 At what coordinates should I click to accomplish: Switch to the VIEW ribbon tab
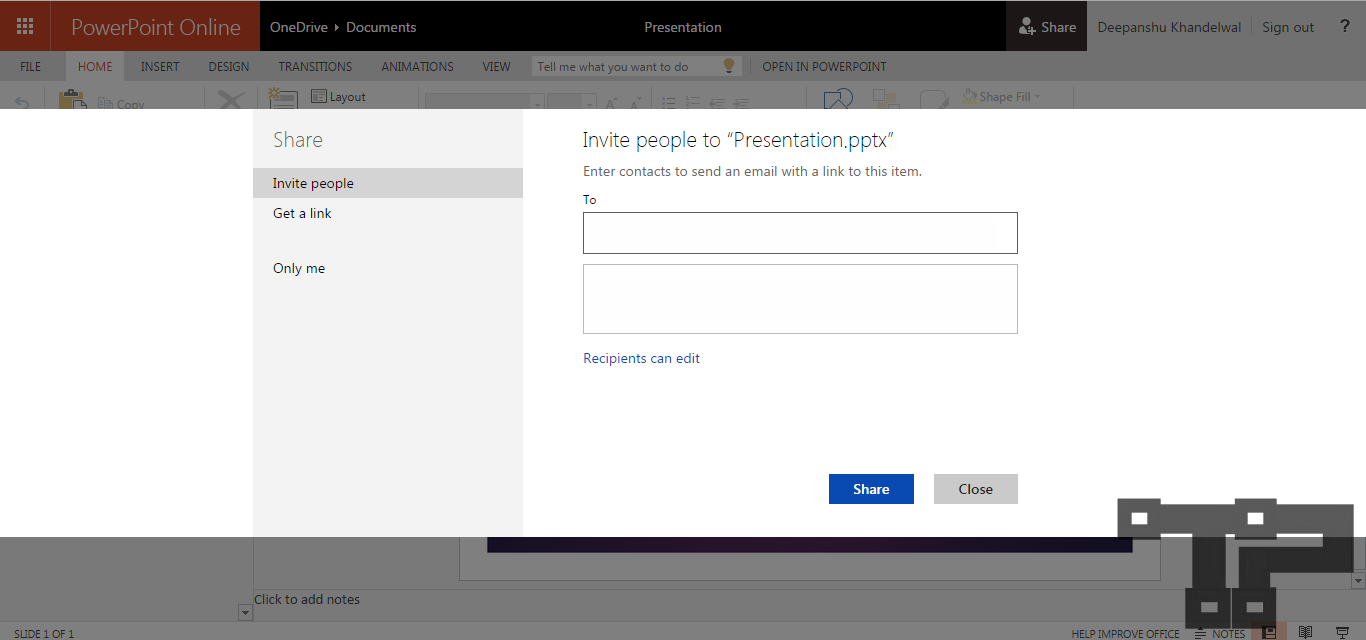[x=496, y=67]
